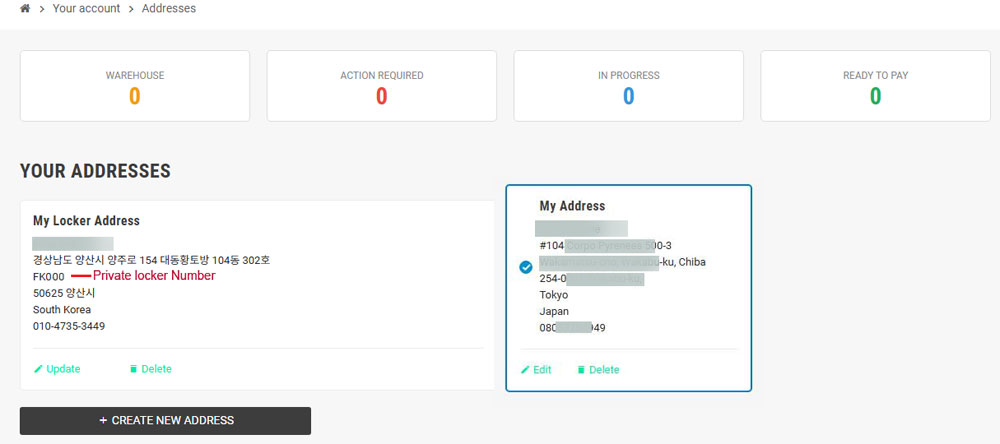1000x444 pixels.
Task: Click the trash icon in My Address card
Action: [x=580, y=370]
